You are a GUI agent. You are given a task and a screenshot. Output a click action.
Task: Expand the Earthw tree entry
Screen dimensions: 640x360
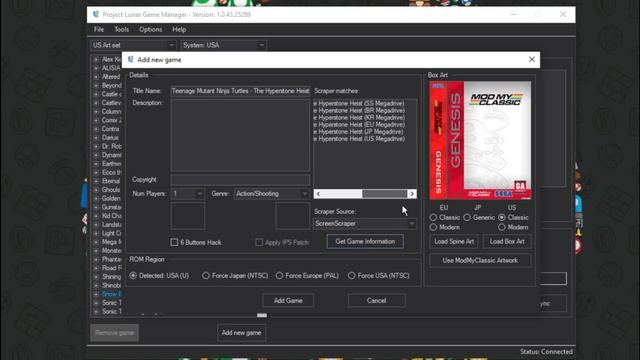pyautogui.click(x=96, y=164)
